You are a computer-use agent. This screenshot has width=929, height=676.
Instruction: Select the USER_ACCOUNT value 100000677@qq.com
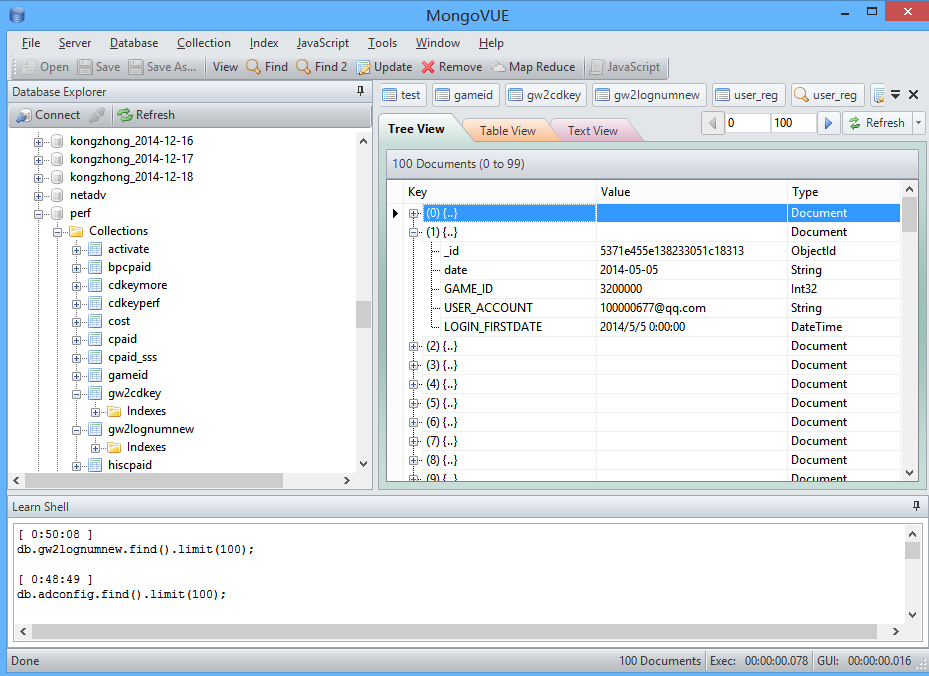click(x=652, y=308)
